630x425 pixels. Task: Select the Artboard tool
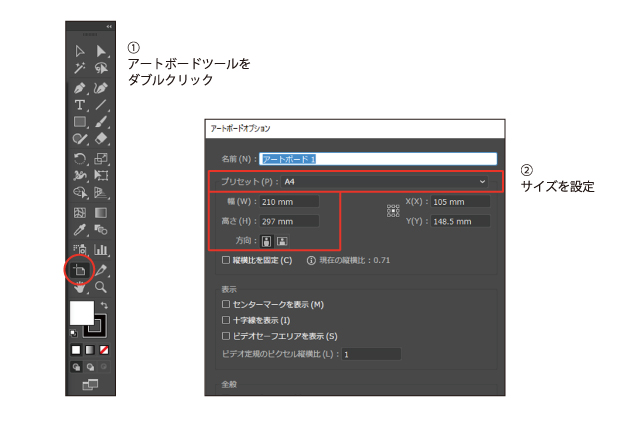79,270
